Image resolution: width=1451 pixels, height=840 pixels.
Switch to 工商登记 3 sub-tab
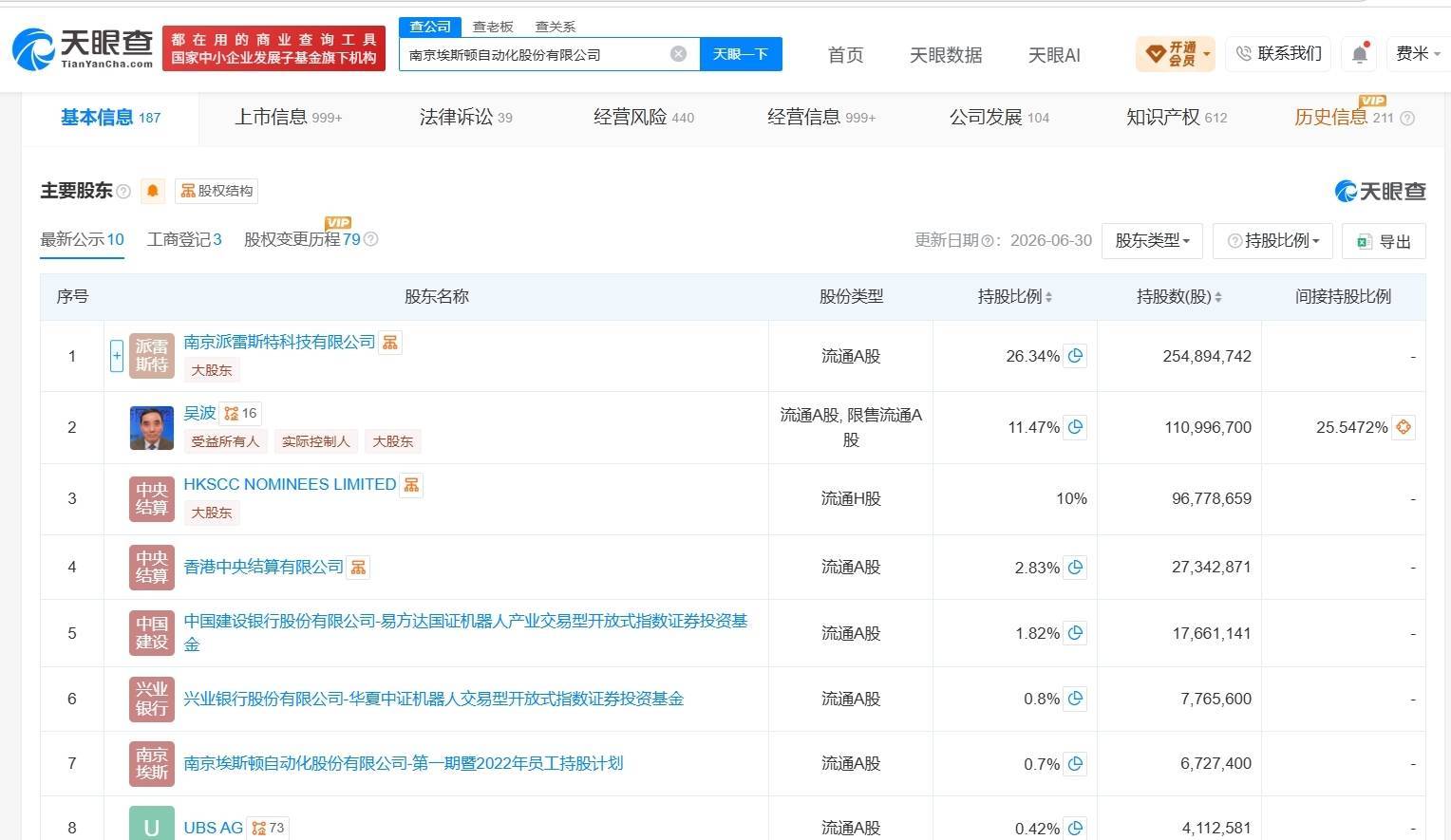(184, 239)
